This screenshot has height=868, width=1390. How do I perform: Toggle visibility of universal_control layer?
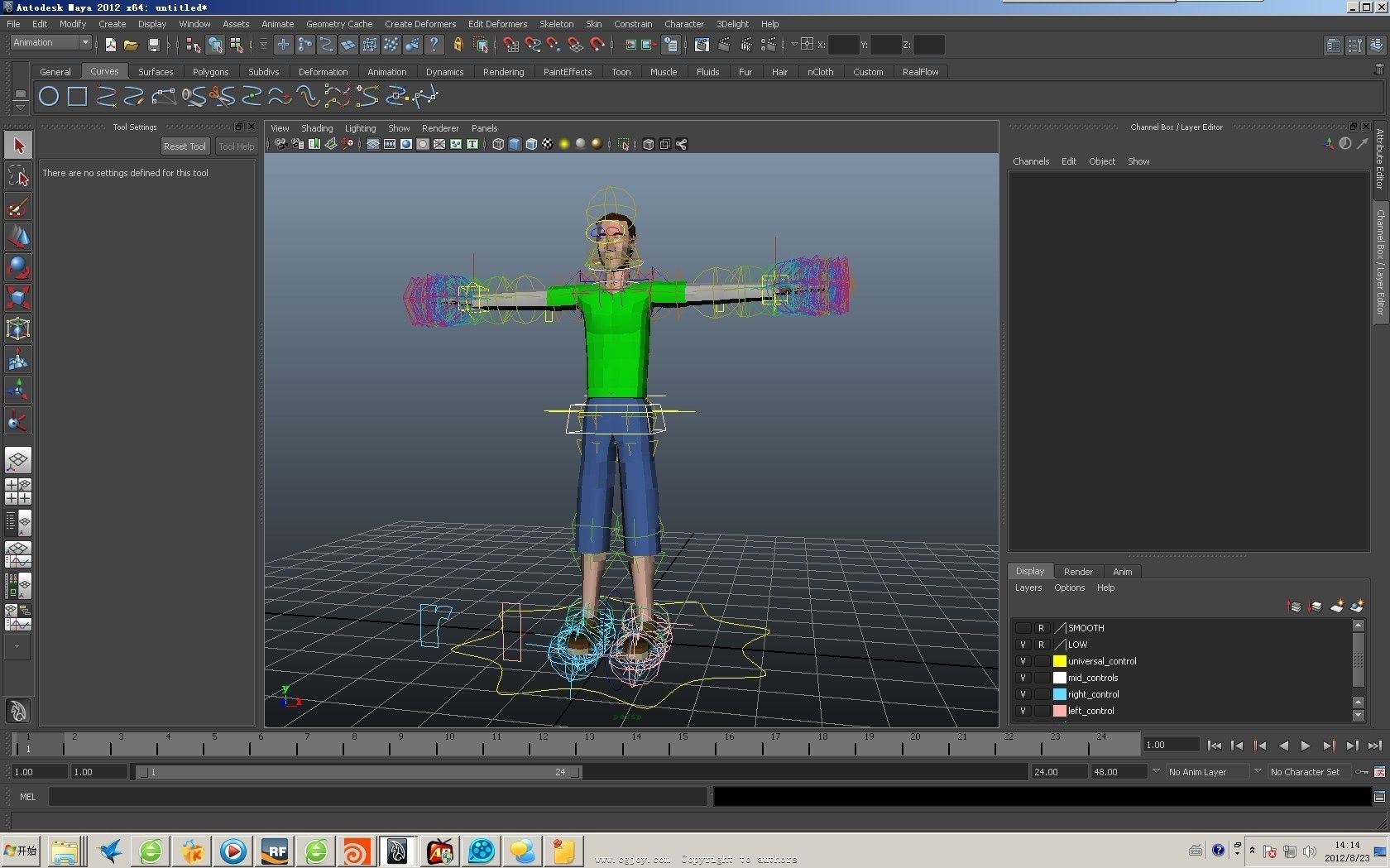[1023, 661]
